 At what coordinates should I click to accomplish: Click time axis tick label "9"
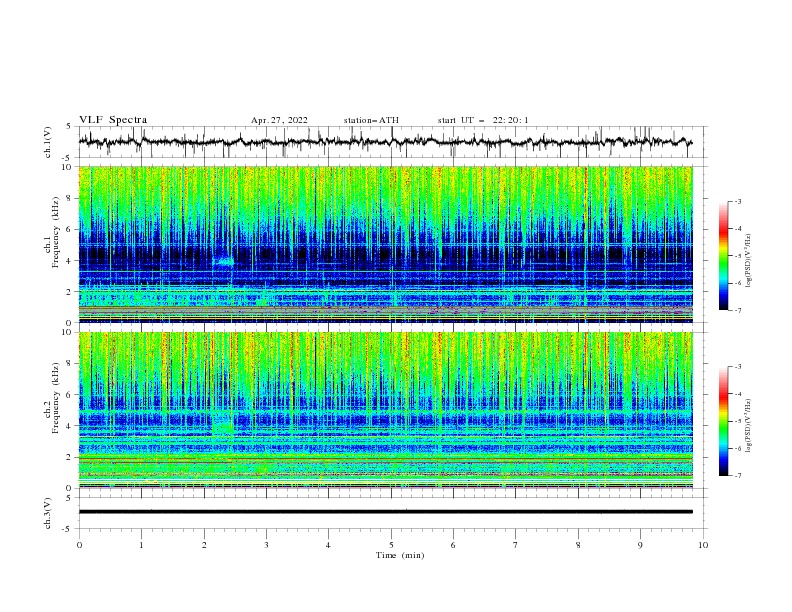point(640,545)
